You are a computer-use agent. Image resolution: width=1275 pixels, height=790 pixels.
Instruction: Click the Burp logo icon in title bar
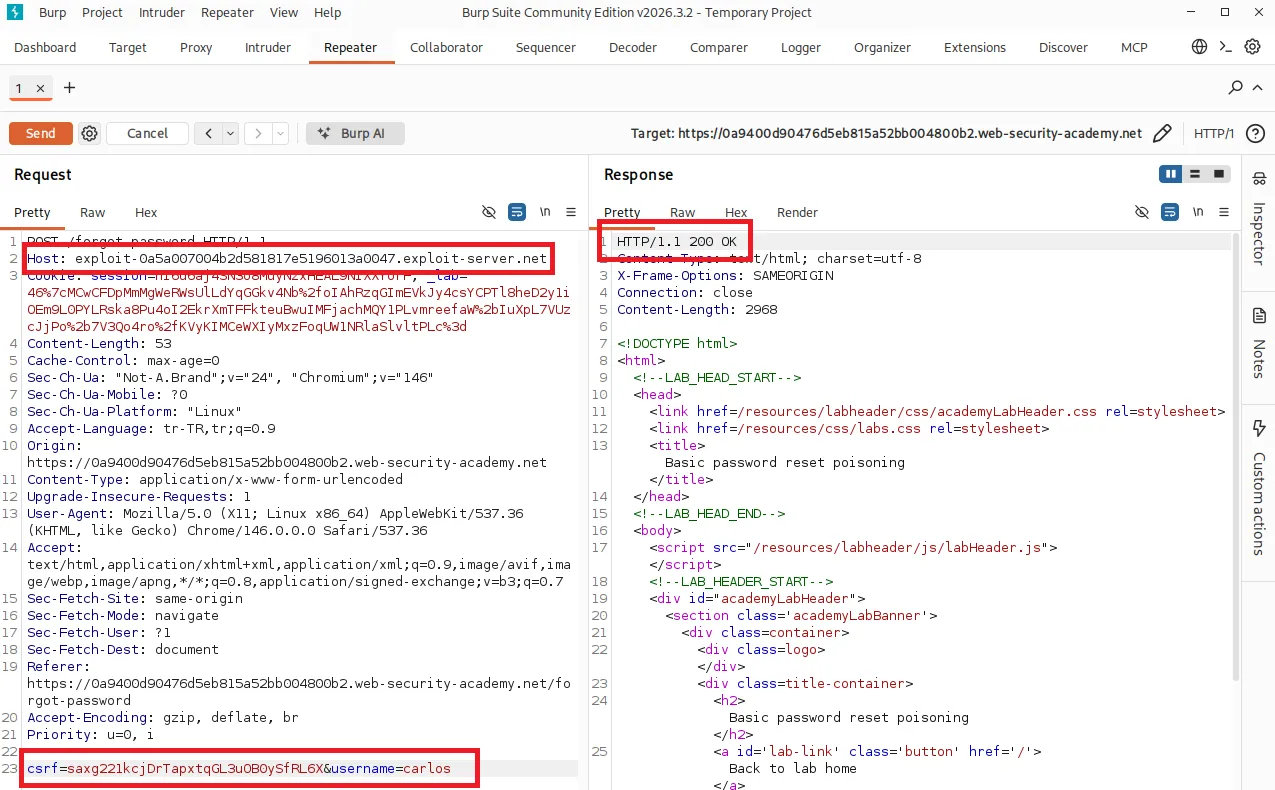tap(15, 12)
